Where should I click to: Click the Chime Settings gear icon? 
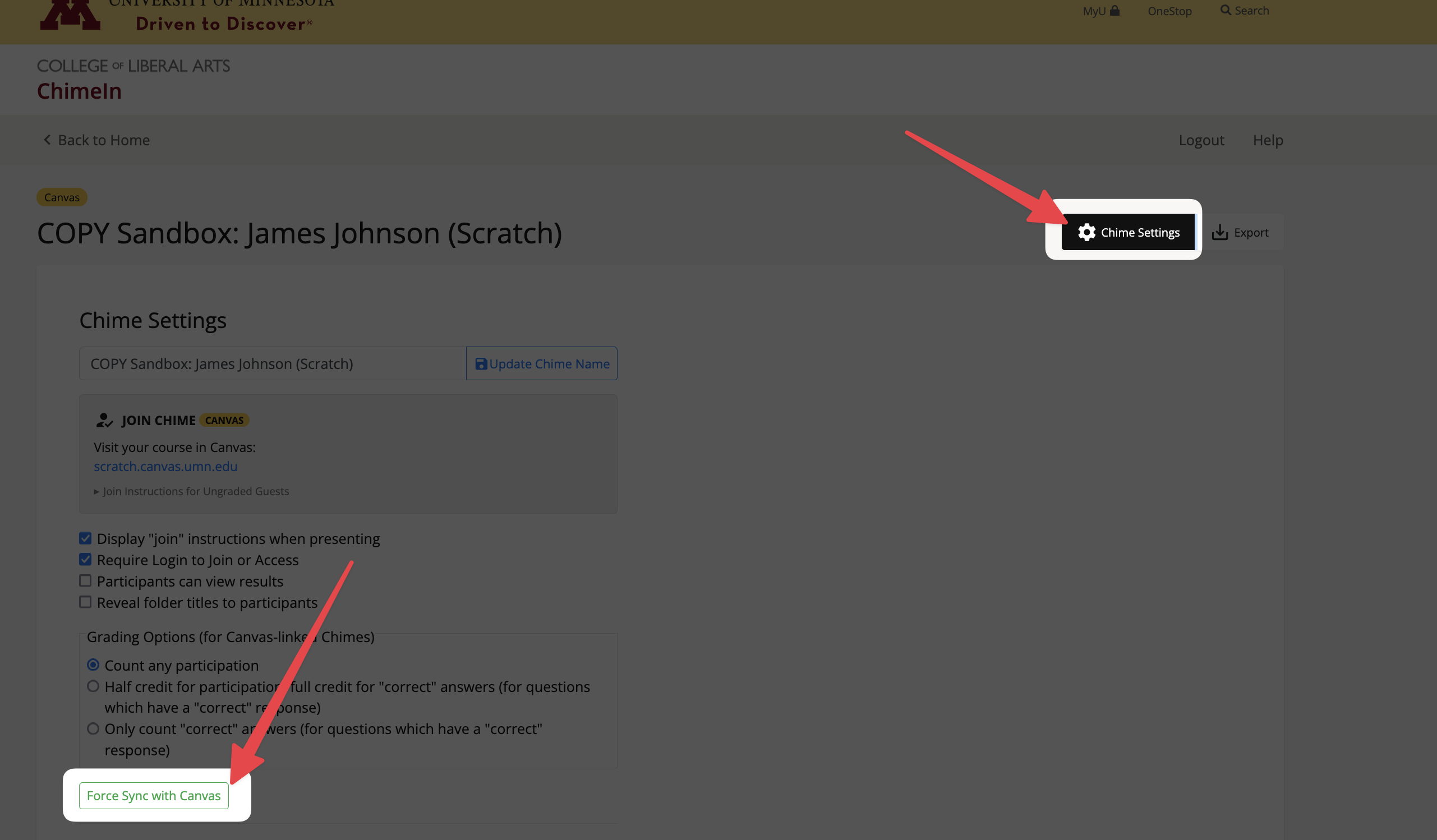(1086, 233)
